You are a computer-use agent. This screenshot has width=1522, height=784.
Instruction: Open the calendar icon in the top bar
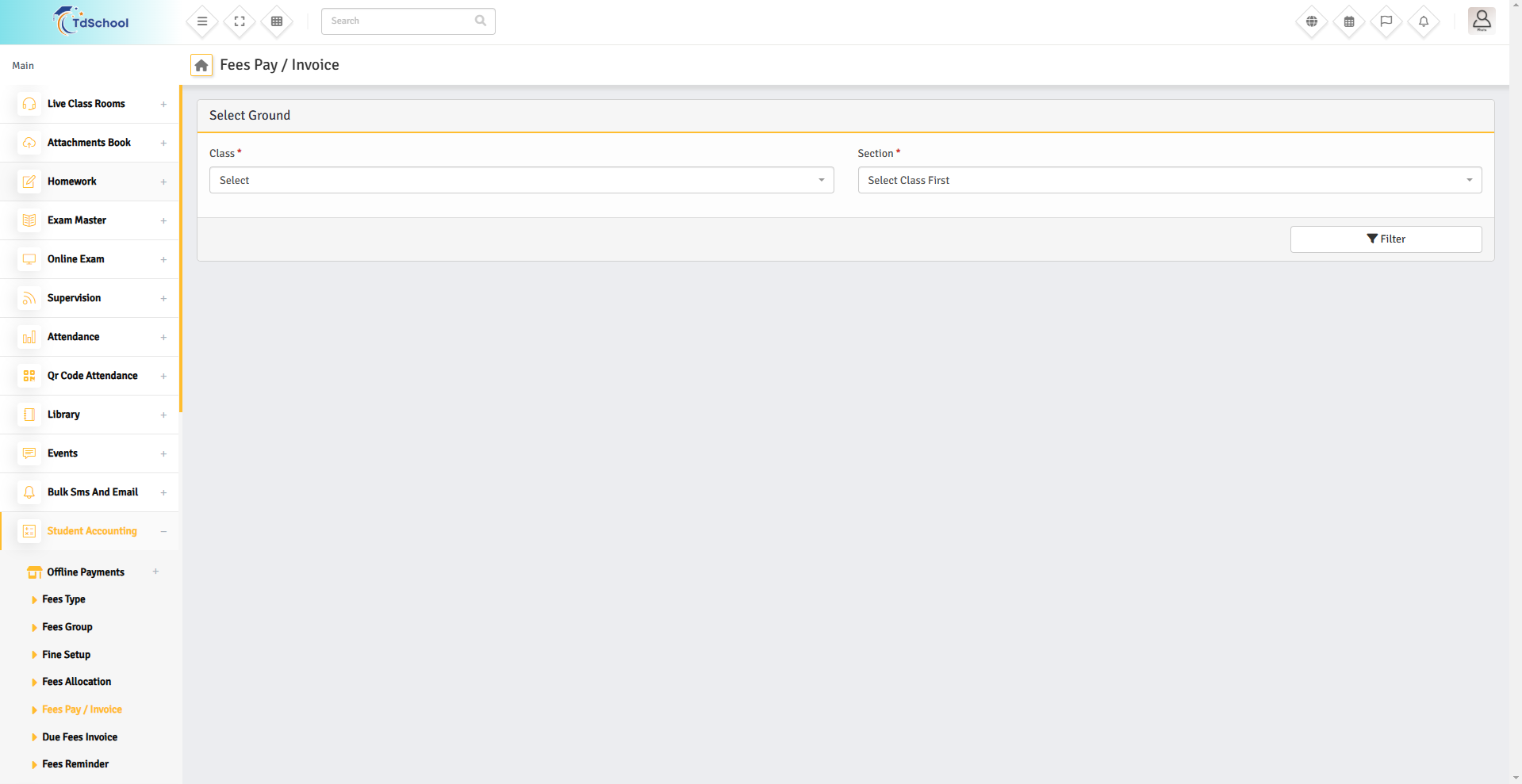click(1349, 21)
